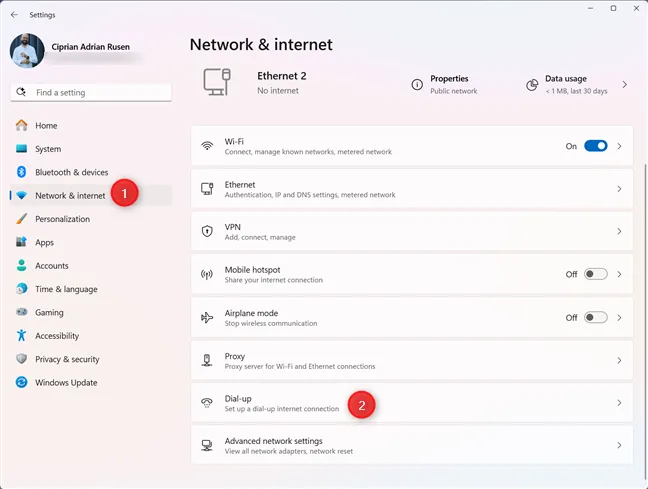Turn on Airplane mode toggle
The height and width of the screenshot is (489, 648).
tap(596, 317)
